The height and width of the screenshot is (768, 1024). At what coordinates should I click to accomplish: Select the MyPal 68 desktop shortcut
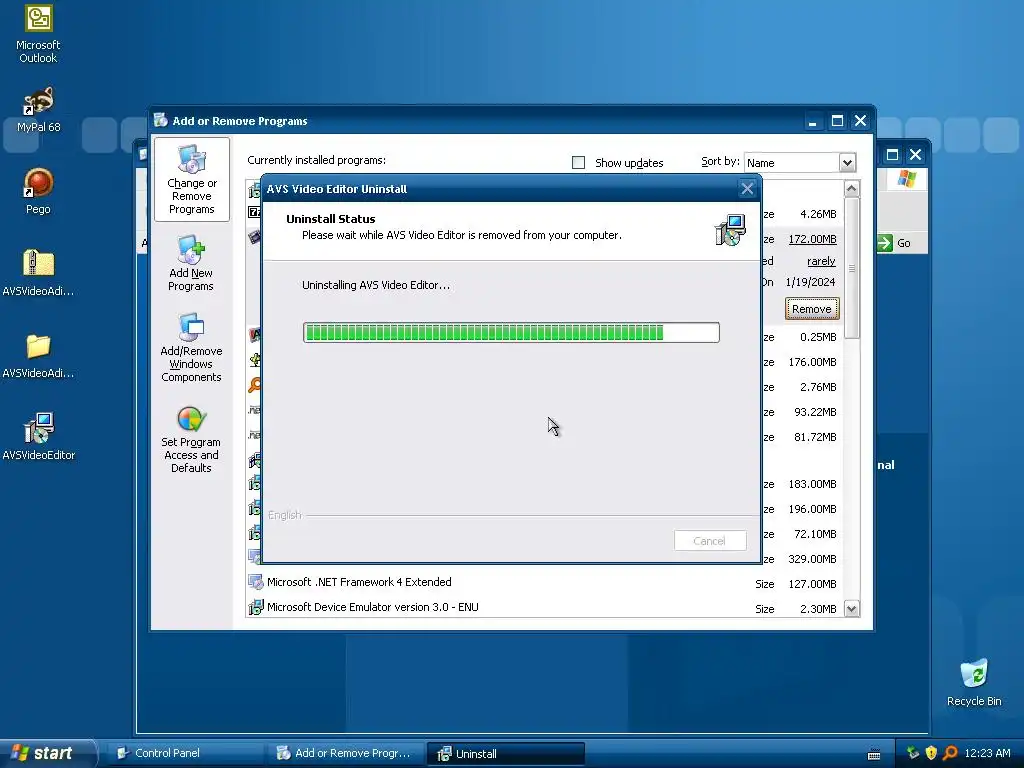tap(38, 109)
